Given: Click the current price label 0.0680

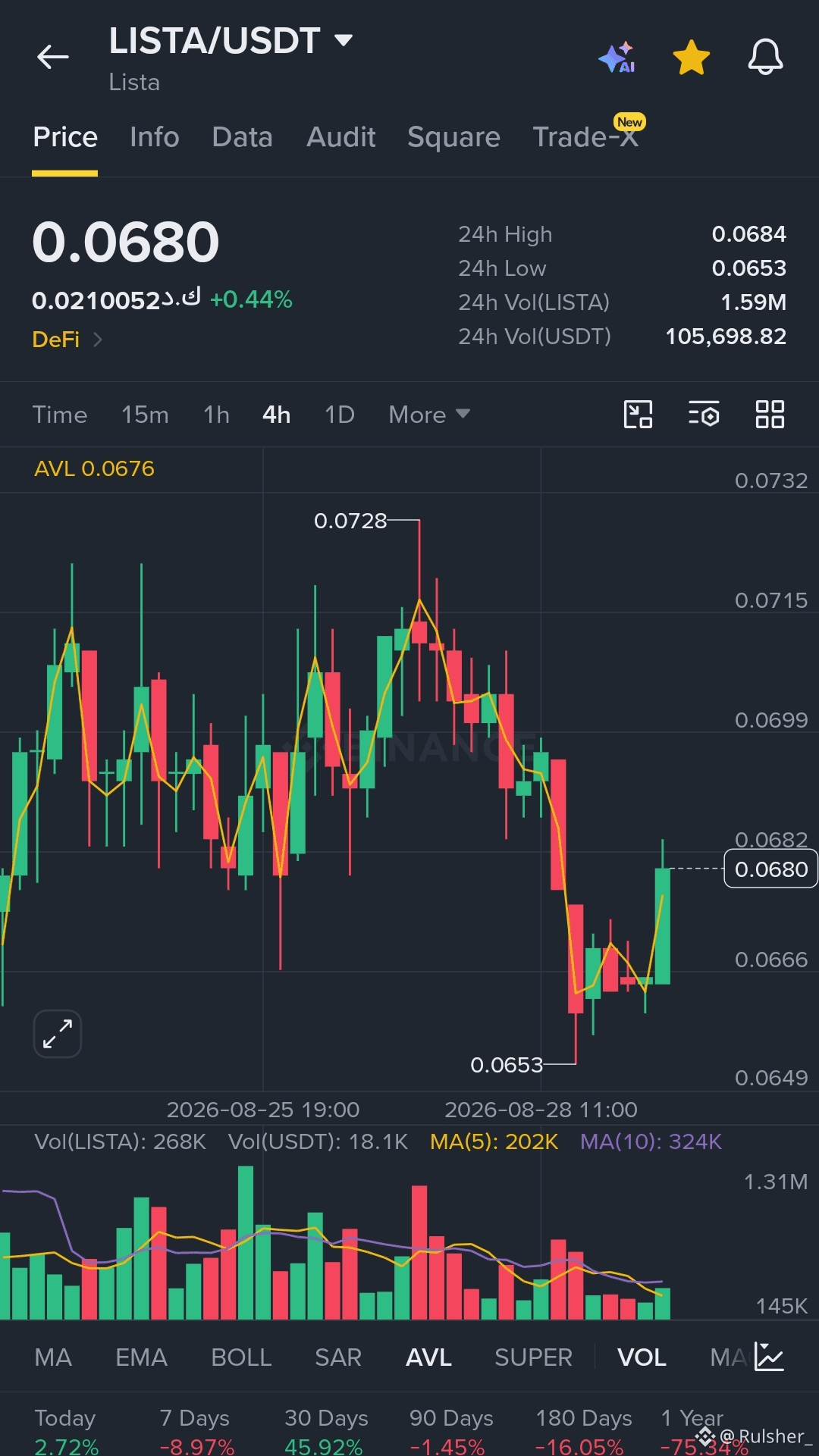Looking at the screenshot, I should 771,869.
